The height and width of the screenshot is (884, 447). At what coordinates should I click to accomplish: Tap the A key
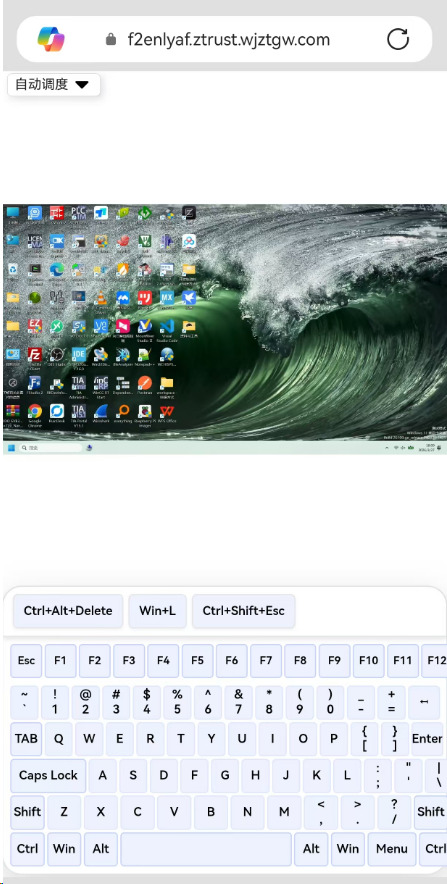[x=103, y=776]
